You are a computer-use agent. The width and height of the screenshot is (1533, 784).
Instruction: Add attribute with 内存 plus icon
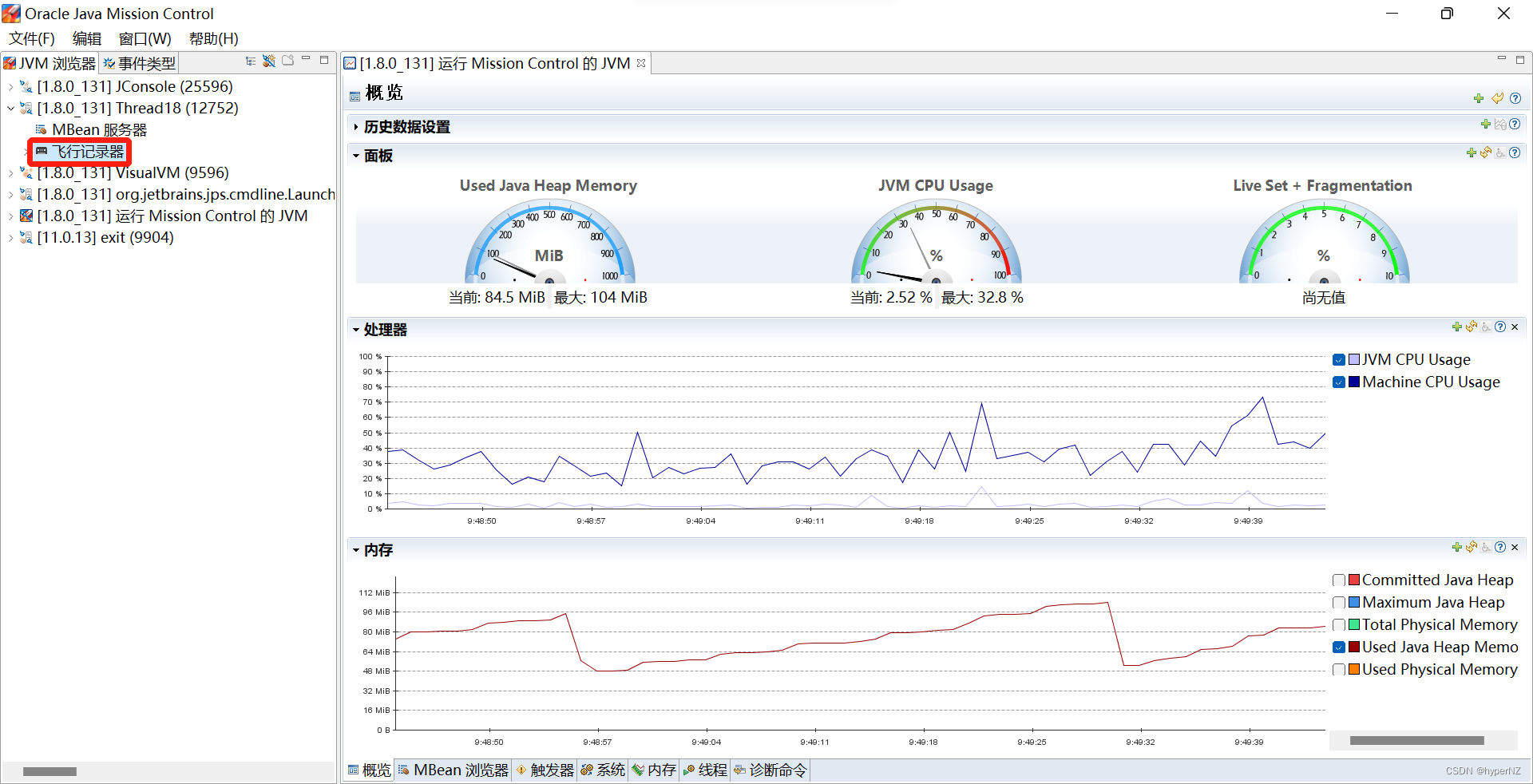point(1457,547)
